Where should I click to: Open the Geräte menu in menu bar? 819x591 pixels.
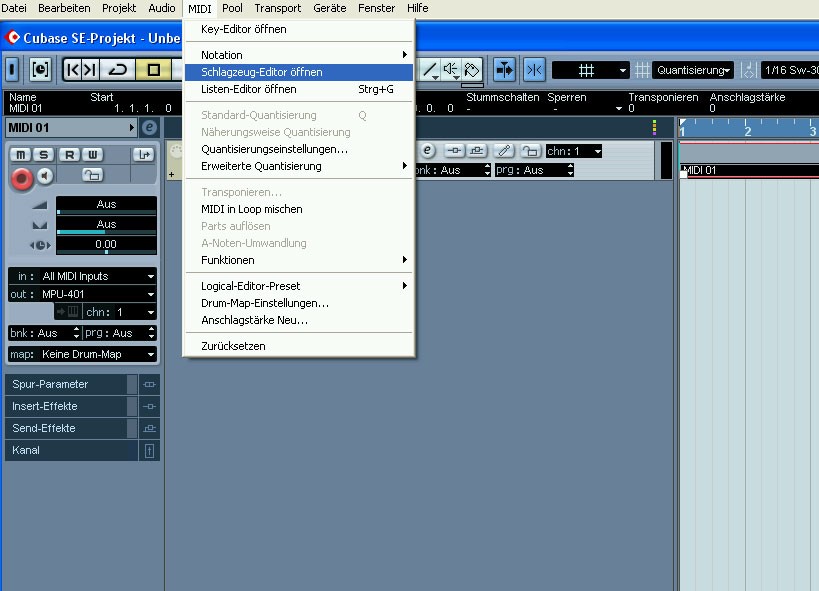(x=330, y=8)
